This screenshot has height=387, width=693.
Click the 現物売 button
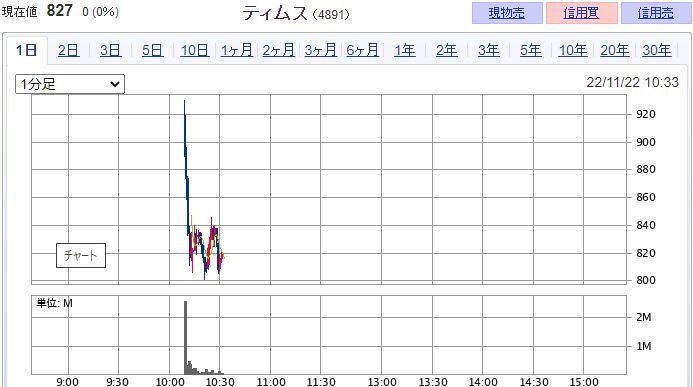(x=507, y=13)
